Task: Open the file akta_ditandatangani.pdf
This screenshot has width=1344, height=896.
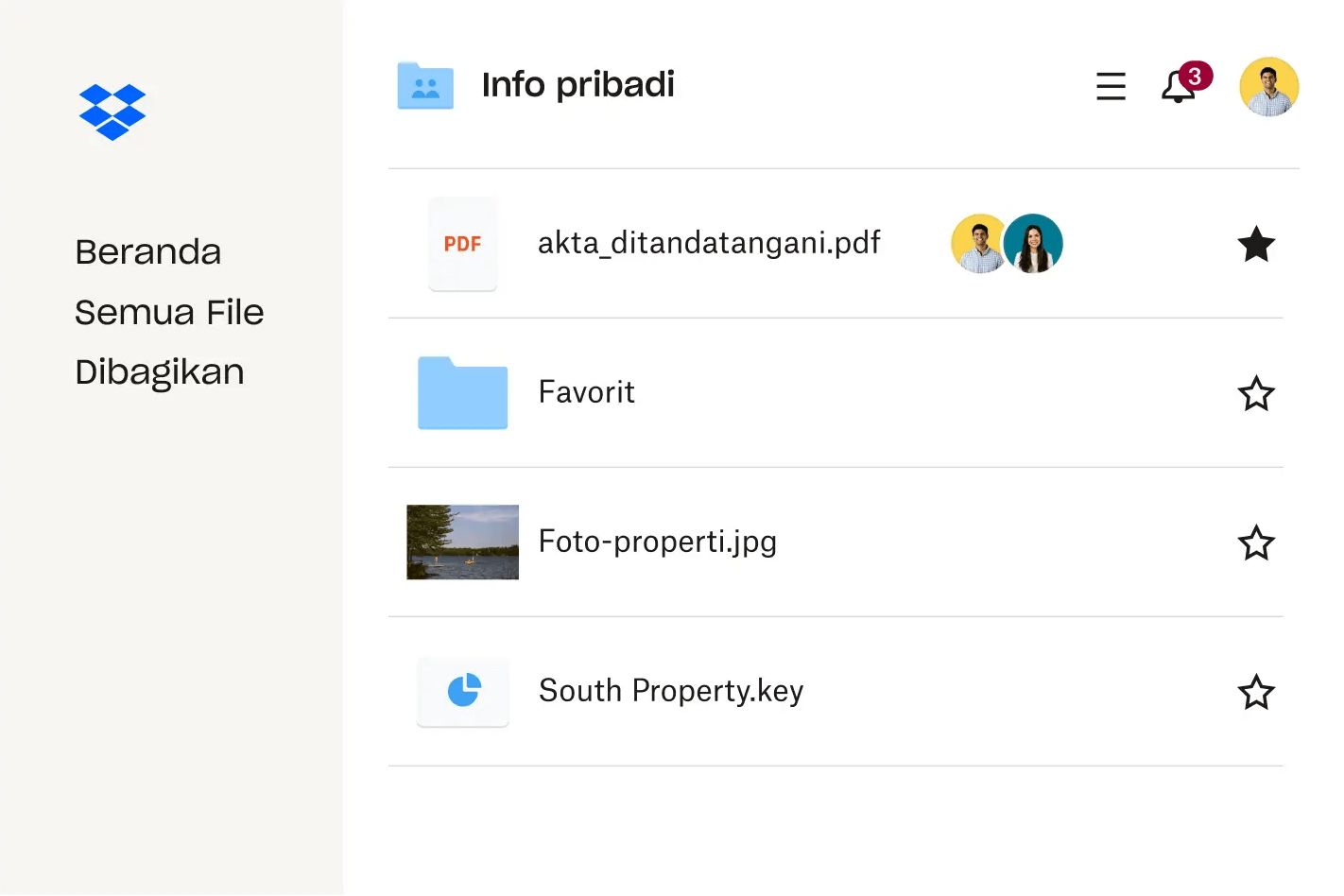Action: (709, 243)
